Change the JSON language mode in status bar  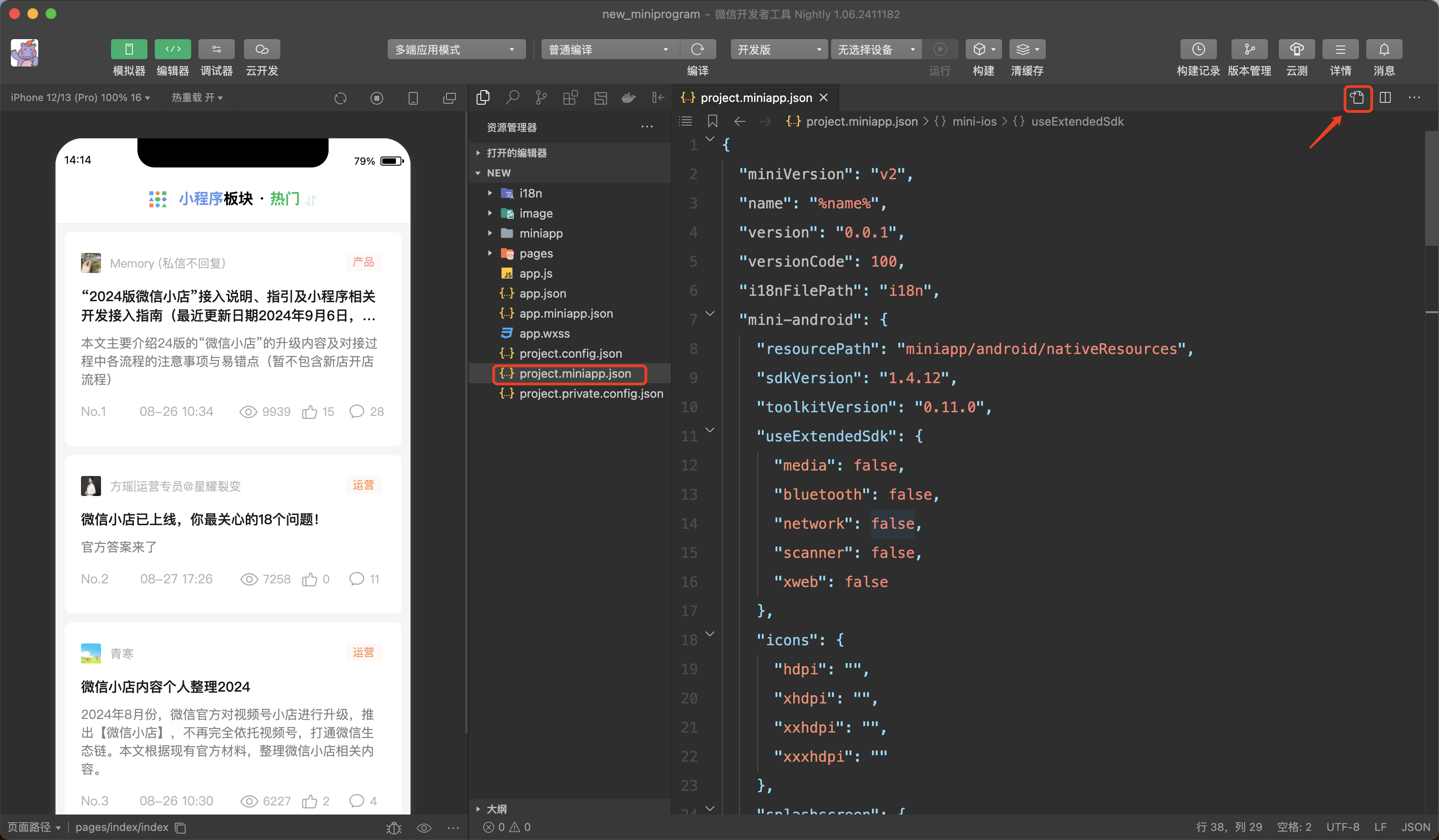[1416, 827]
